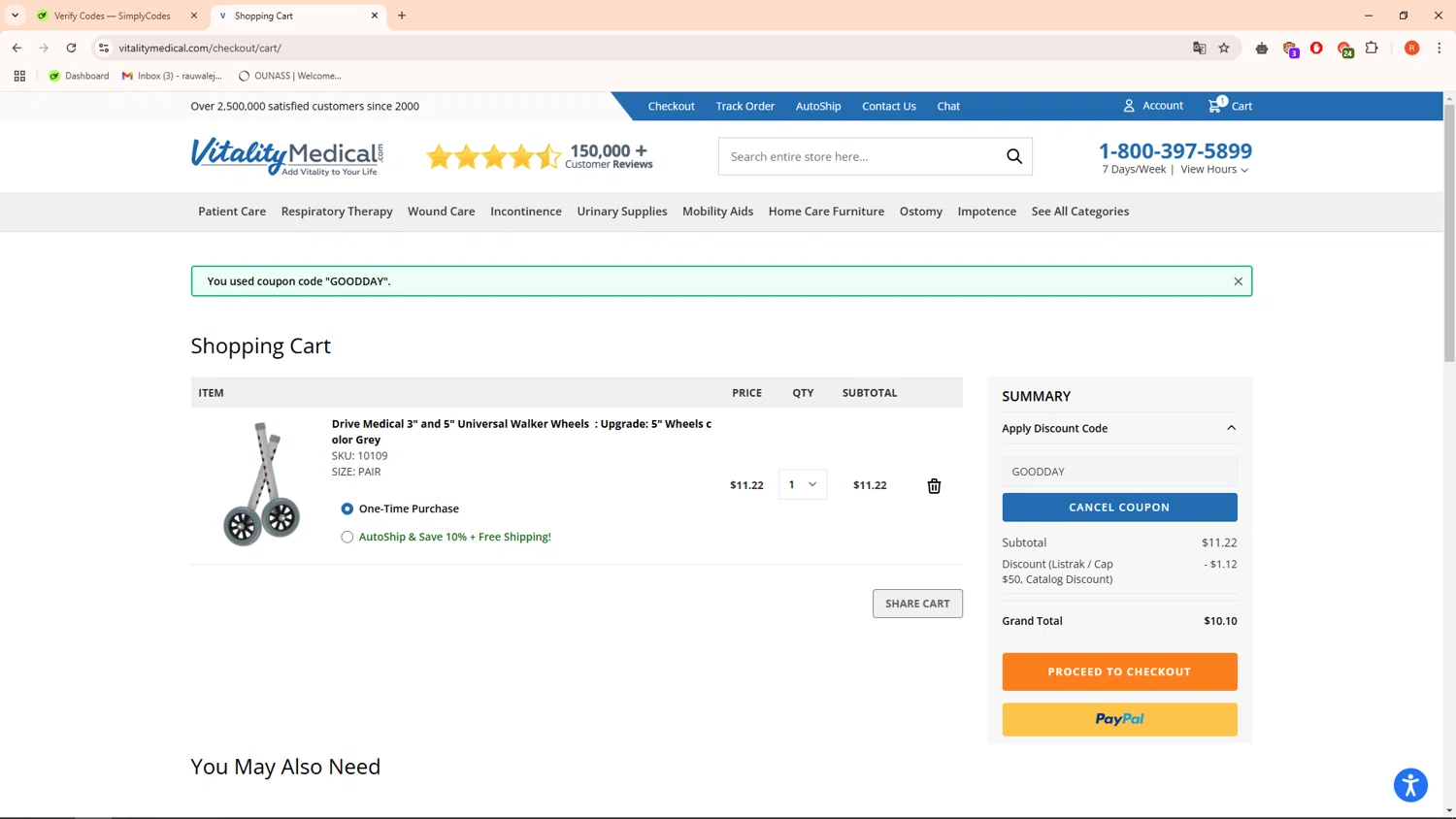Viewport: 1456px width, 819px height.
Task: Expand the View Hours dropdown
Action: pyautogui.click(x=1214, y=170)
